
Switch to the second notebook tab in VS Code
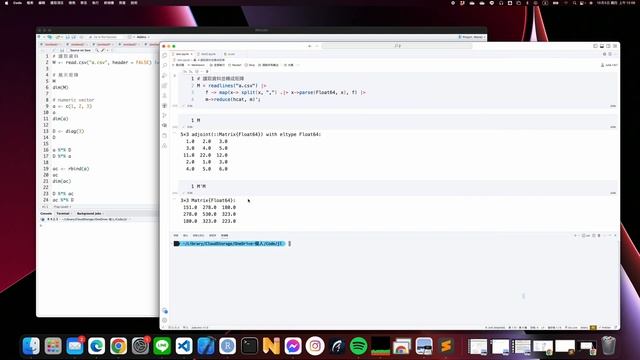click(208, 54)
